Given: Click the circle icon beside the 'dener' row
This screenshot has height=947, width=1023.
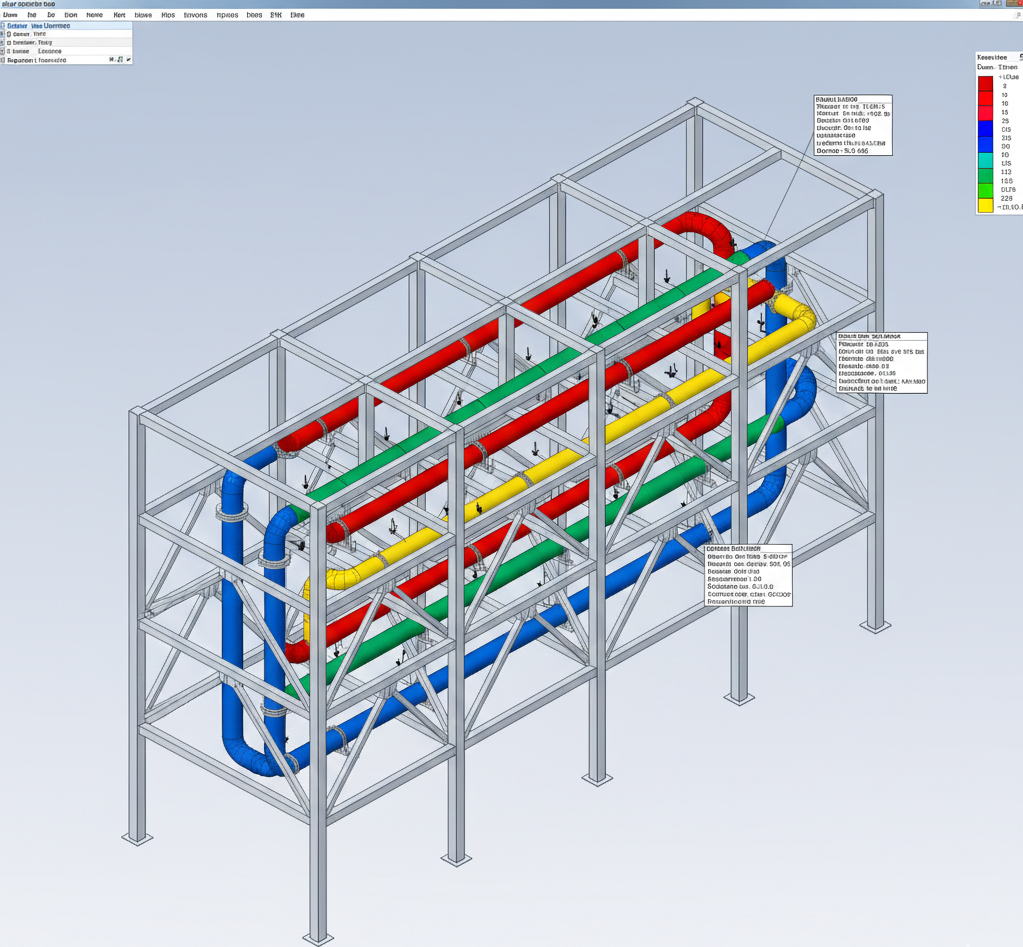Looking at the screenshot, I should pos(9,34).
